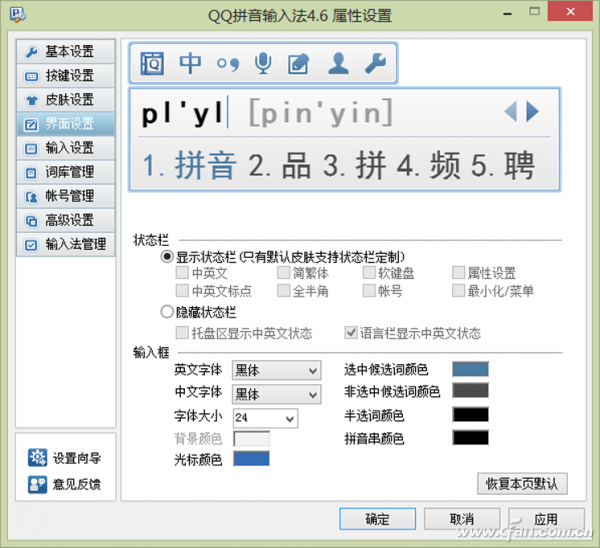Screen dimensions: 600x548
Task: Open the 皮肤设置 tab
Action: pyautogui.click(x=65, y=100)
